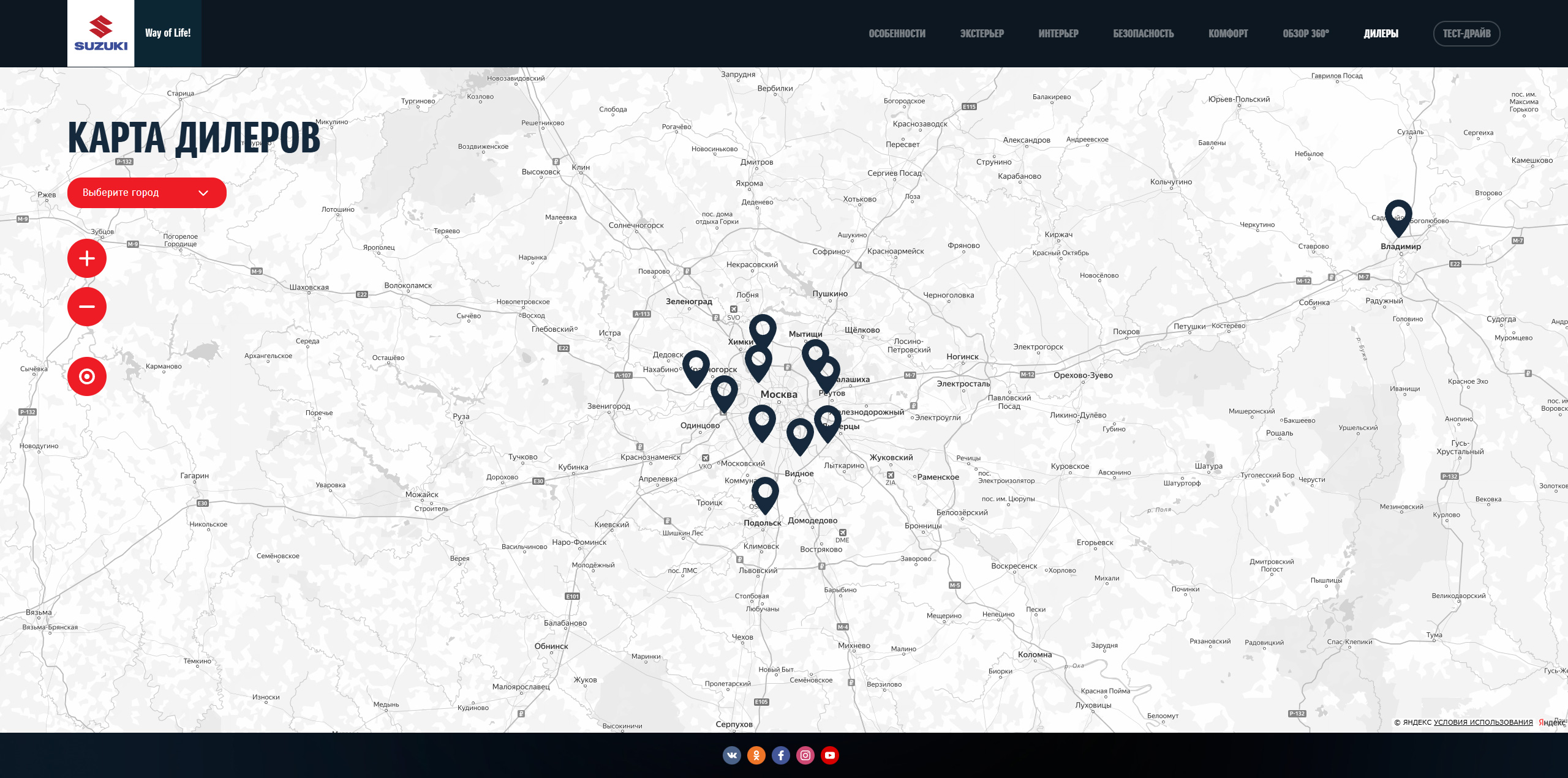Image resolution: width=1568 pixels, height=778 pixels.
Task: Open the Facebook social icon
Action: pyautogui.click(x=780, y=755)
